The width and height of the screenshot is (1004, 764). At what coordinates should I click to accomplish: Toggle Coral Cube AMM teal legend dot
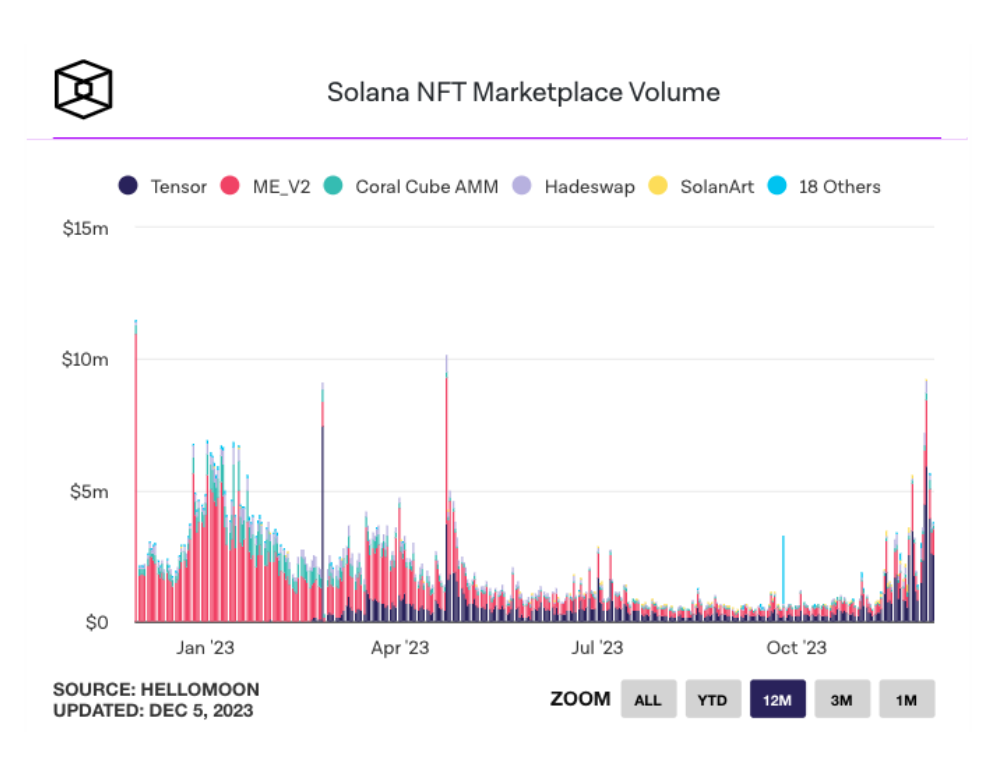point(333,186)
